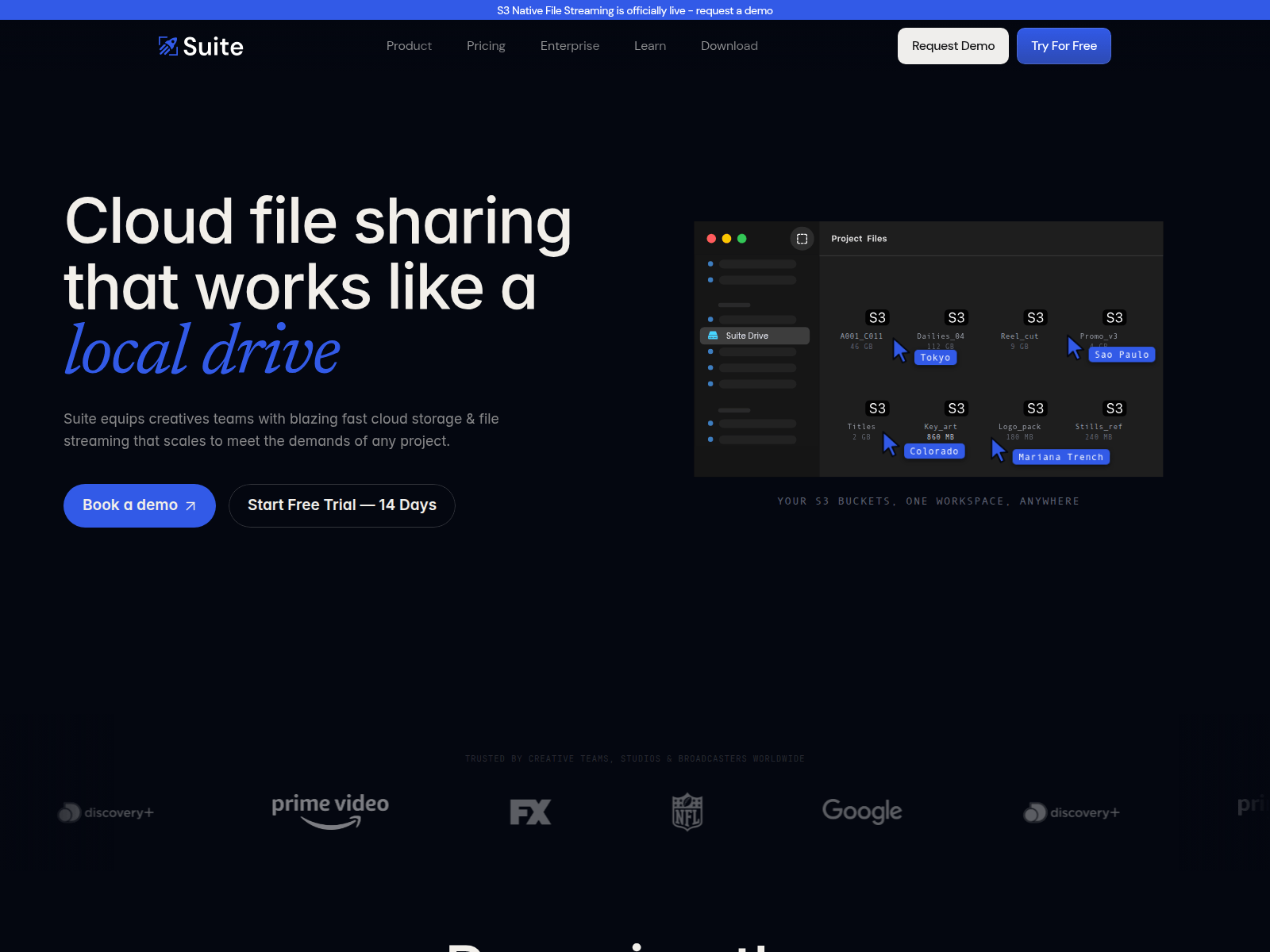Click the S3 icon above Promo_v3
1270x952 pixels.
(x=1114, y=317)
